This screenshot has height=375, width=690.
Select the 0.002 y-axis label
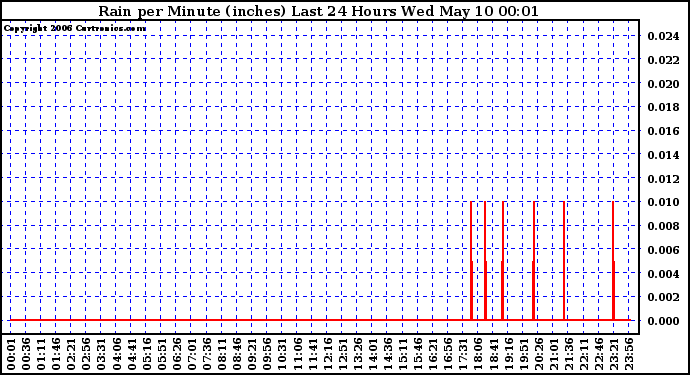[663, 297]
